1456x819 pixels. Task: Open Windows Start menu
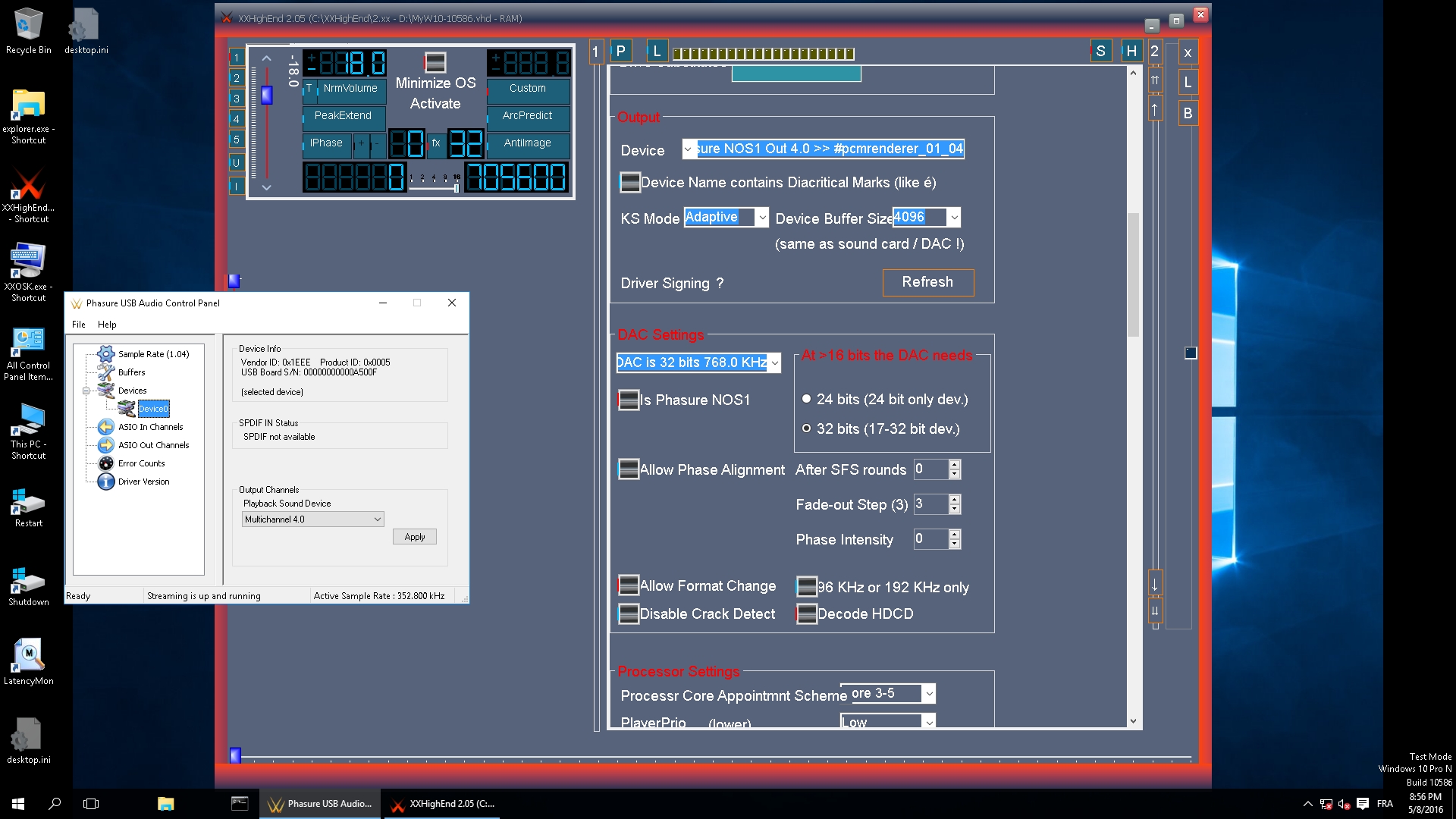(x=18, y=804)
